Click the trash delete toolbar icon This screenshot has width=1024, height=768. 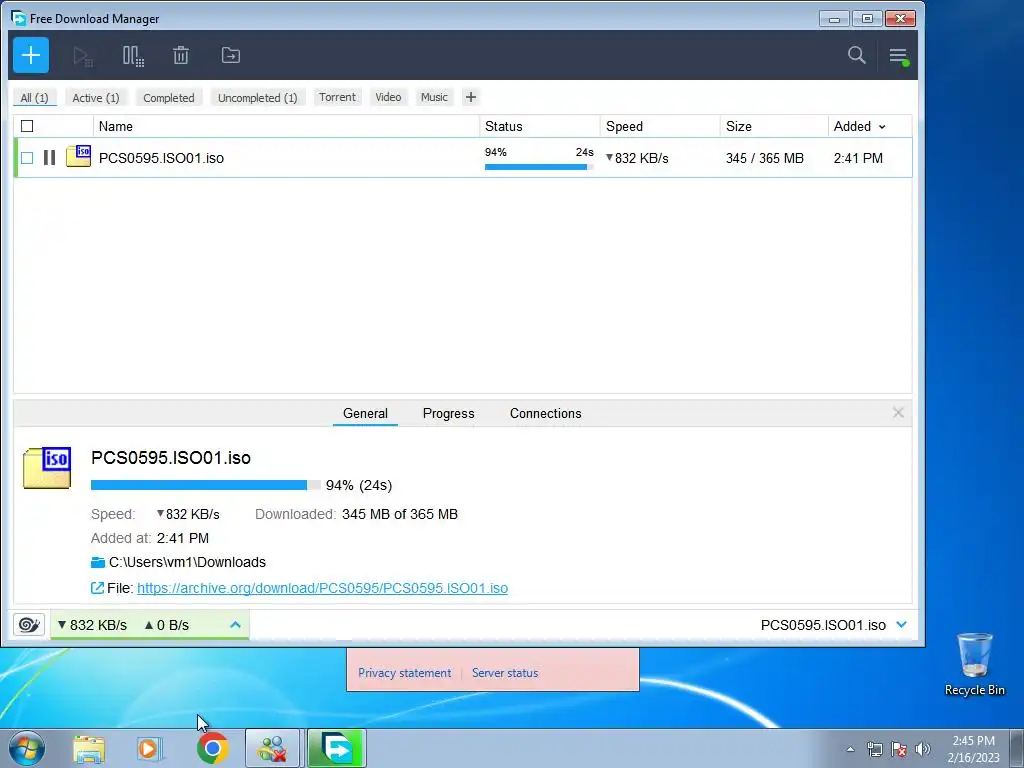click(181, 56)
